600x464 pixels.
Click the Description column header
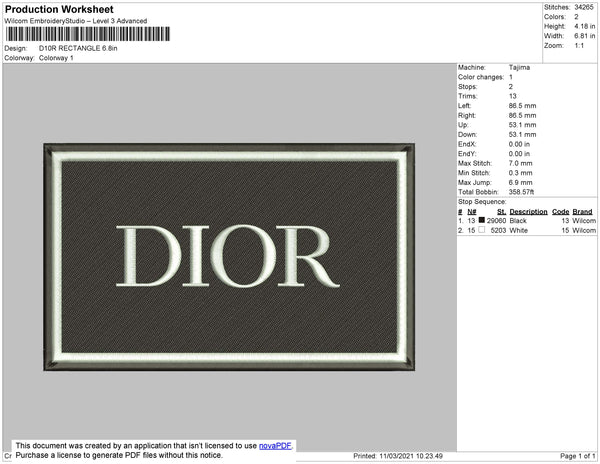(x=528, y=212)
